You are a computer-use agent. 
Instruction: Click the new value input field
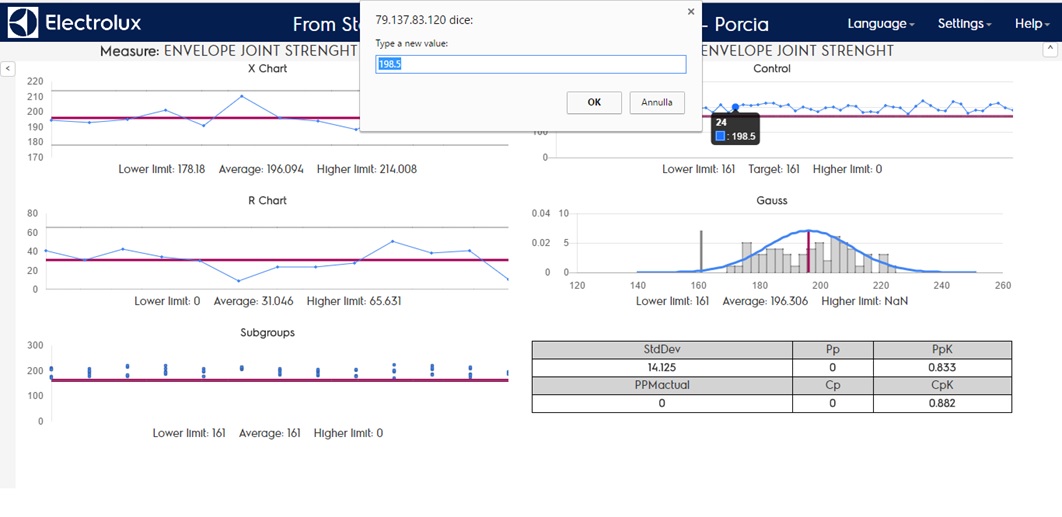coord(531,64)
